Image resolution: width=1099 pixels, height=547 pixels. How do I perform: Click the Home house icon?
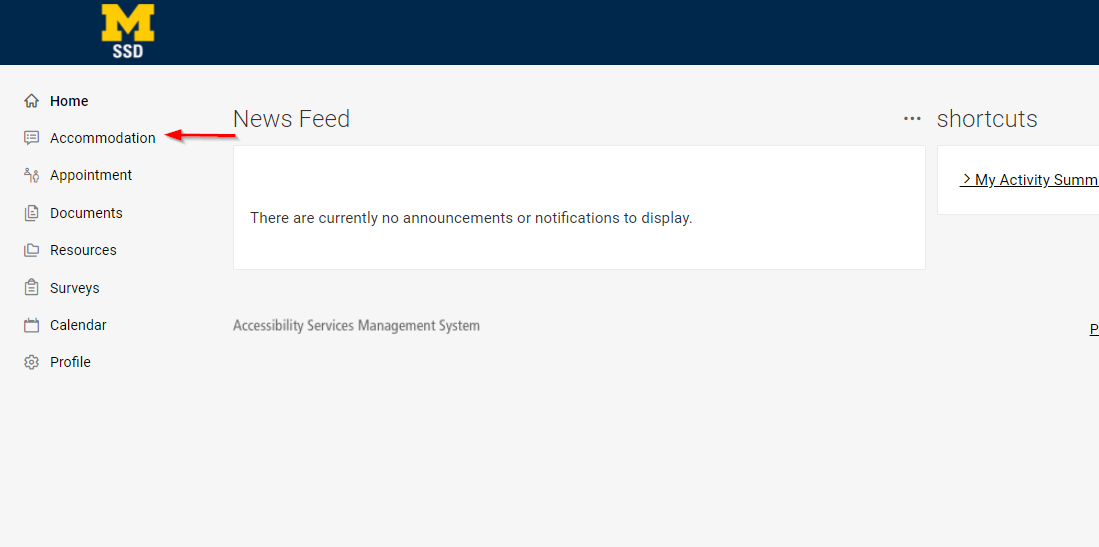tap(32, 101)
